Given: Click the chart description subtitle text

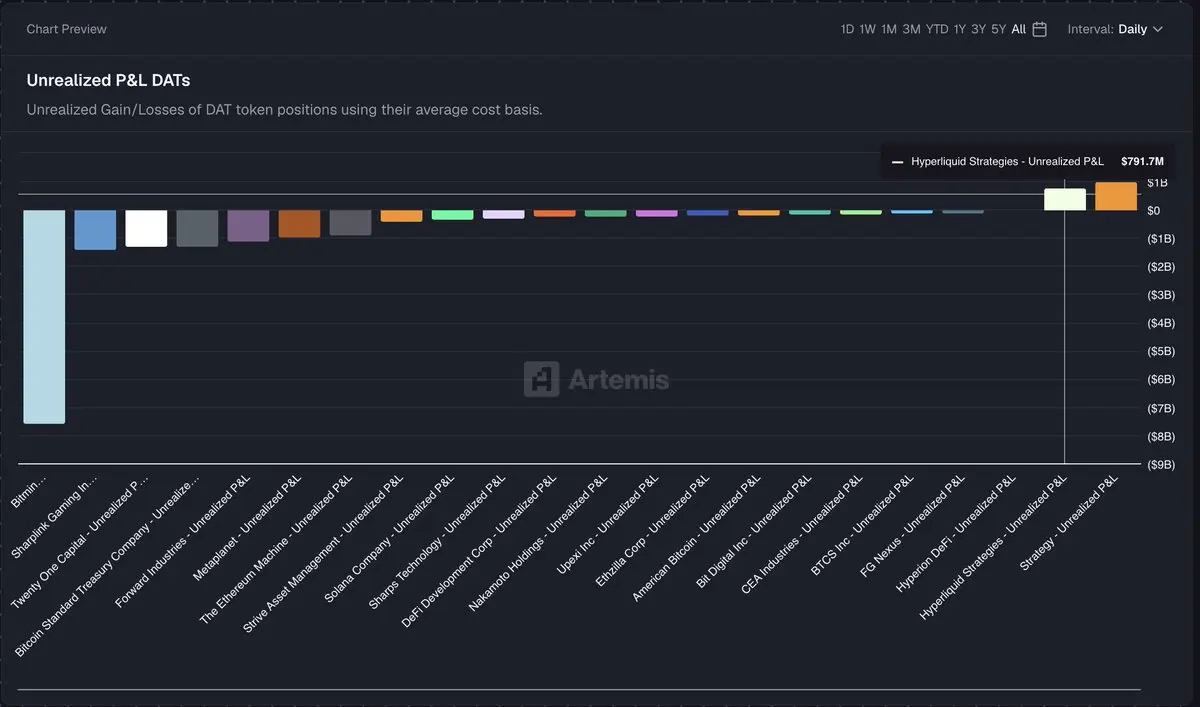Looking at the screenshot, I should click(x=284, y=109).
